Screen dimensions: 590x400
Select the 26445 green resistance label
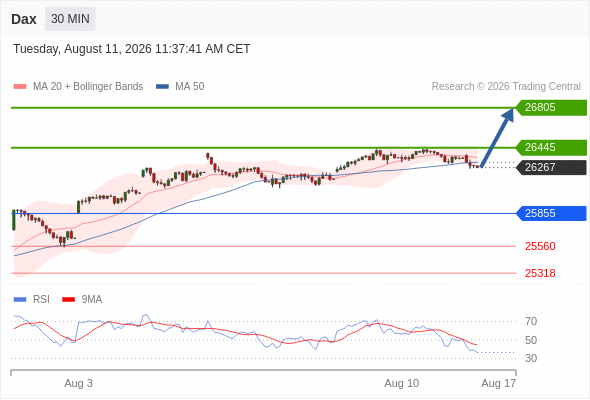[551, 148]
